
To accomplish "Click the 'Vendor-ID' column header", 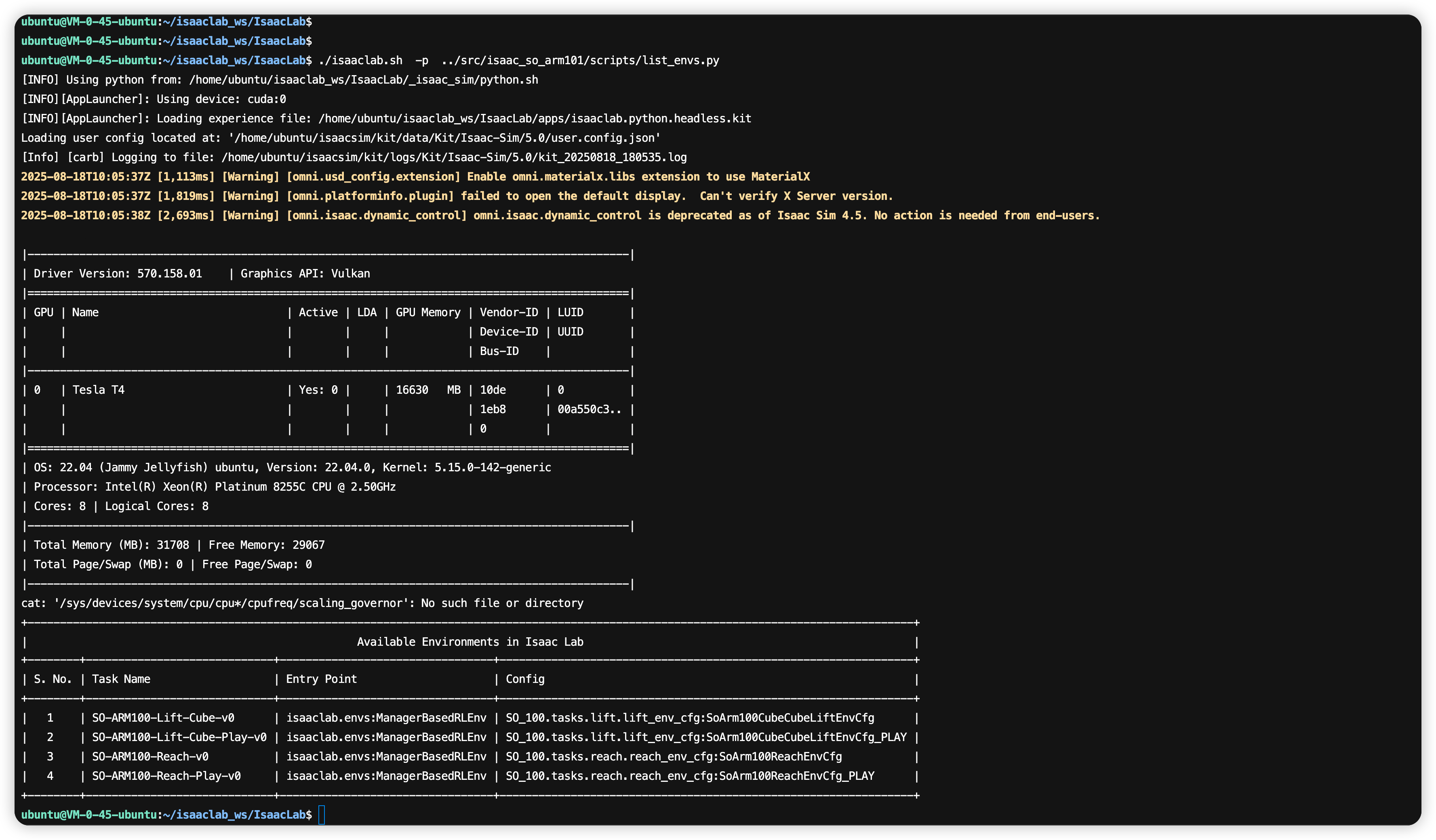I will pos(509,312).
